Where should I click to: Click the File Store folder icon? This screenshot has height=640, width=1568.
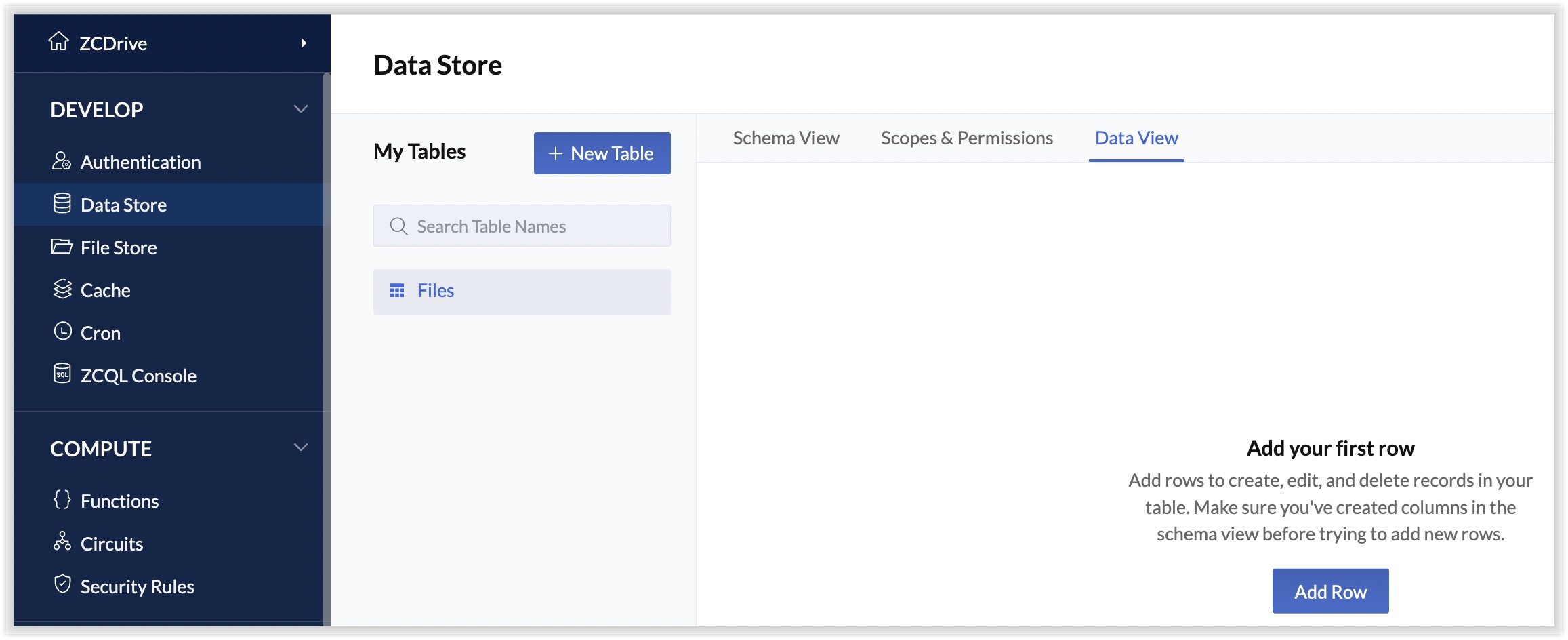(x=62, y=246)
